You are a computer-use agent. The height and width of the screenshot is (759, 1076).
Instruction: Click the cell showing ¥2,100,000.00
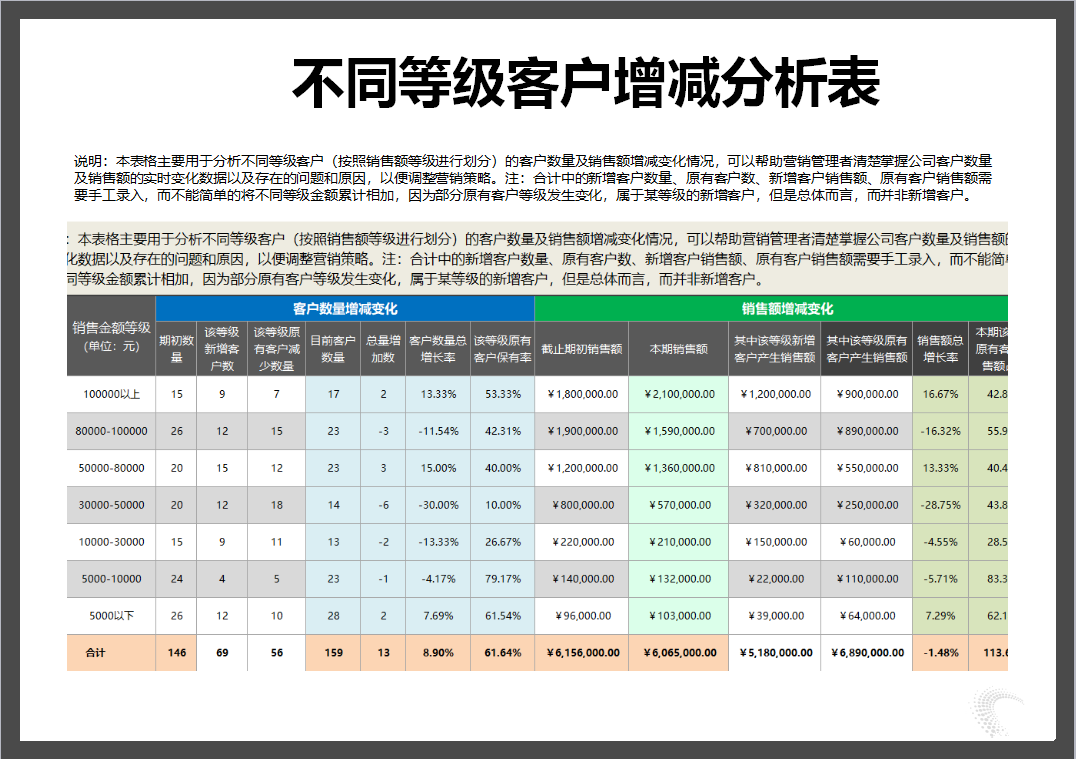(x=678, y=394)
